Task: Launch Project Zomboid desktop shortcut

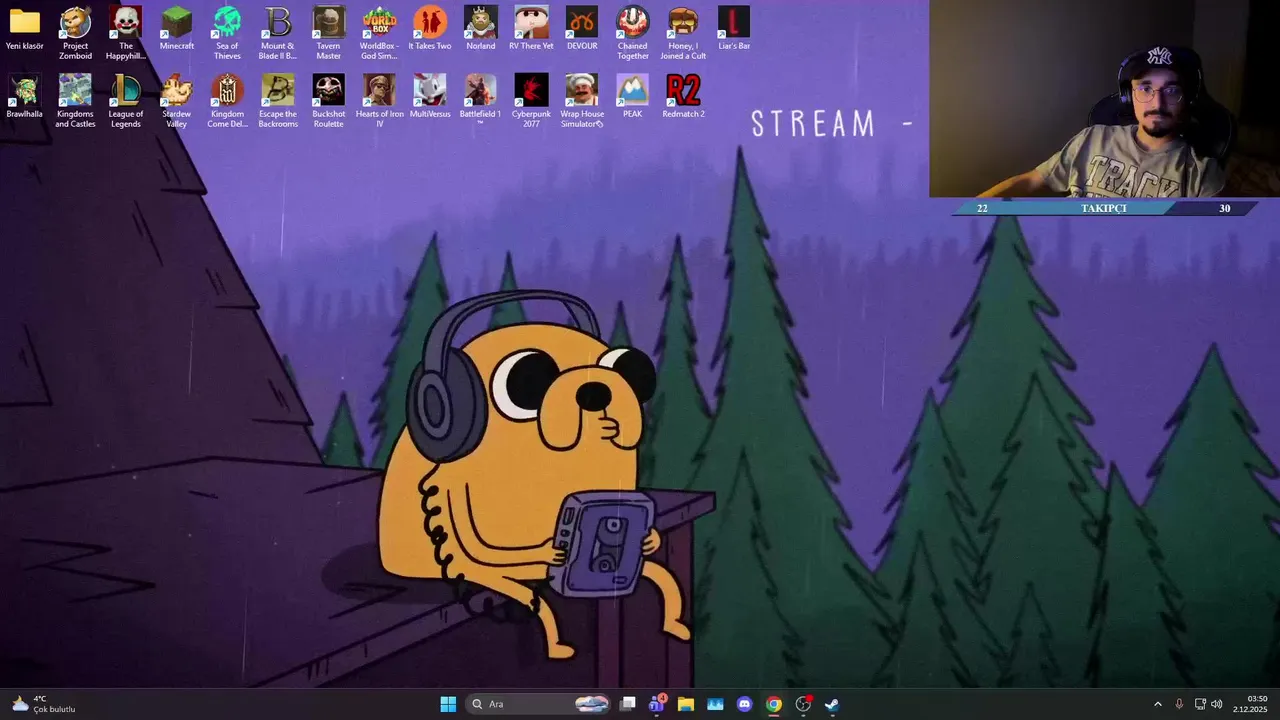Action: (75, 33)
